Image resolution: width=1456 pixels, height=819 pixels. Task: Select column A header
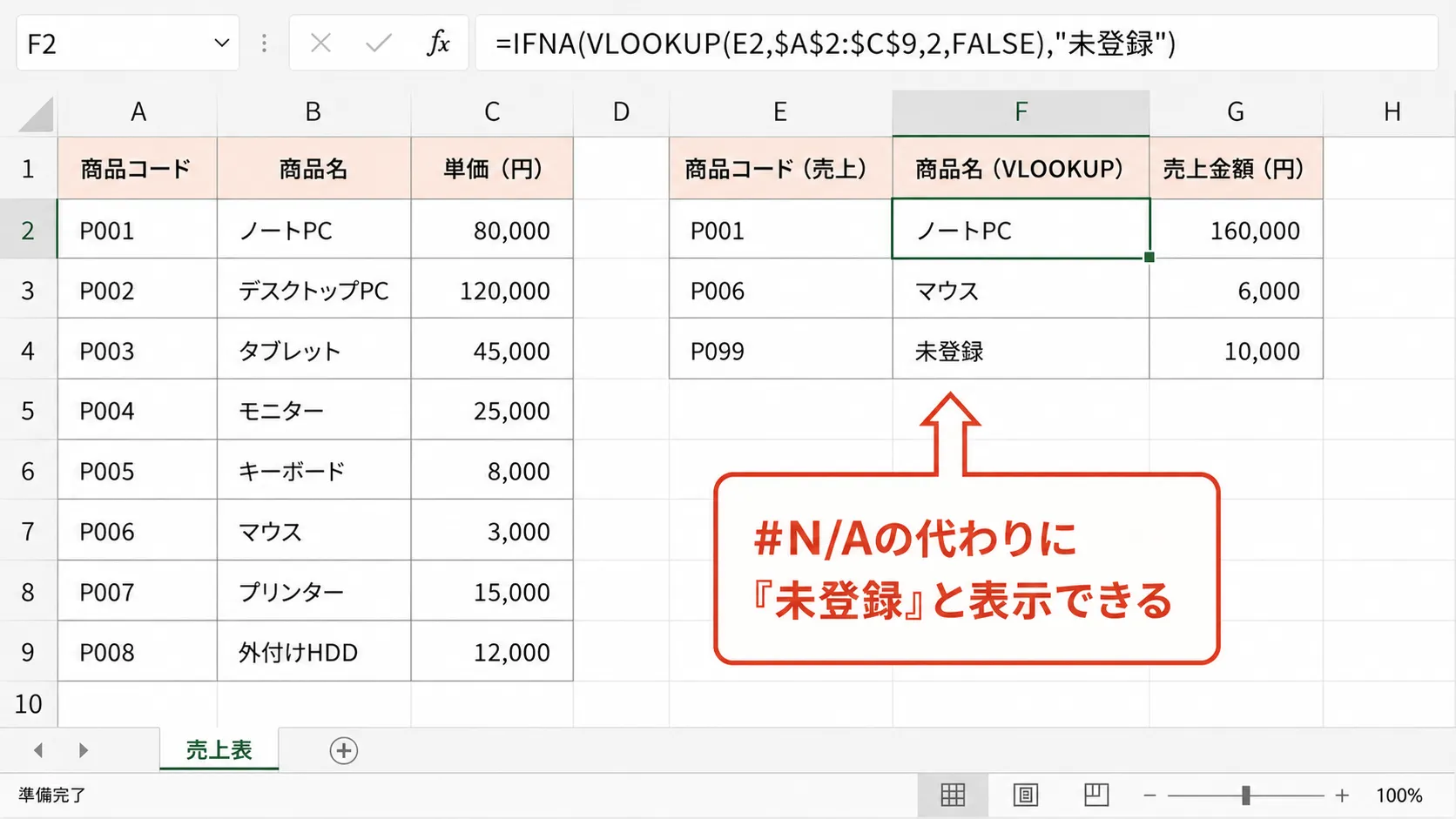pos(138,112)
